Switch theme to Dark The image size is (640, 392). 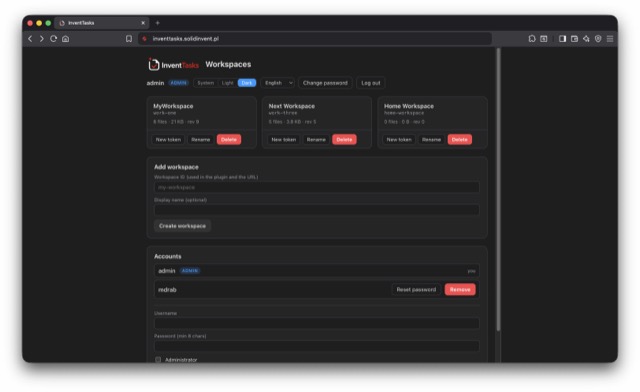click(247, 83)
